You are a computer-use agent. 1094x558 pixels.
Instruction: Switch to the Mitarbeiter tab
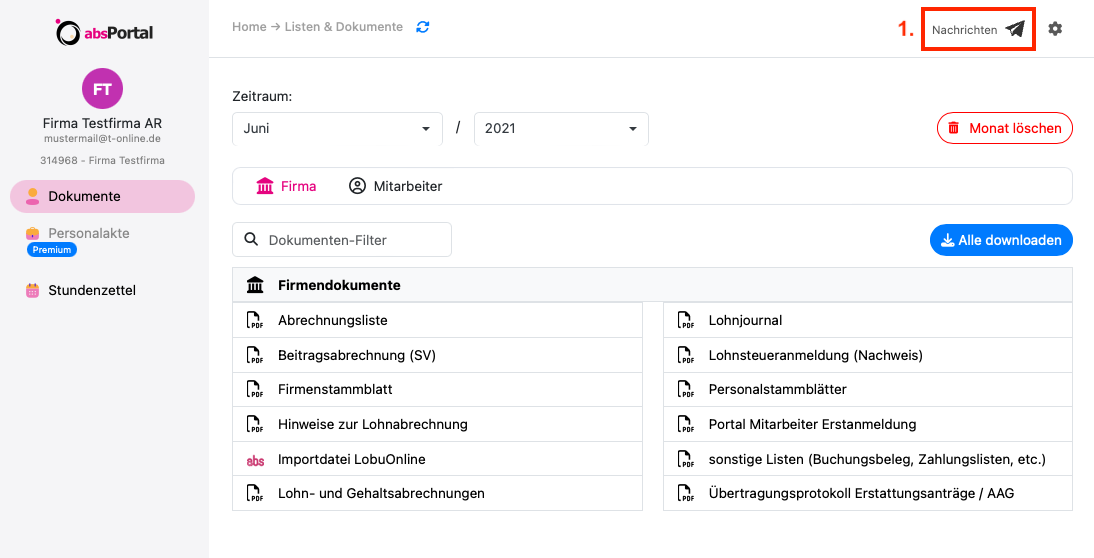coord(395,186)
